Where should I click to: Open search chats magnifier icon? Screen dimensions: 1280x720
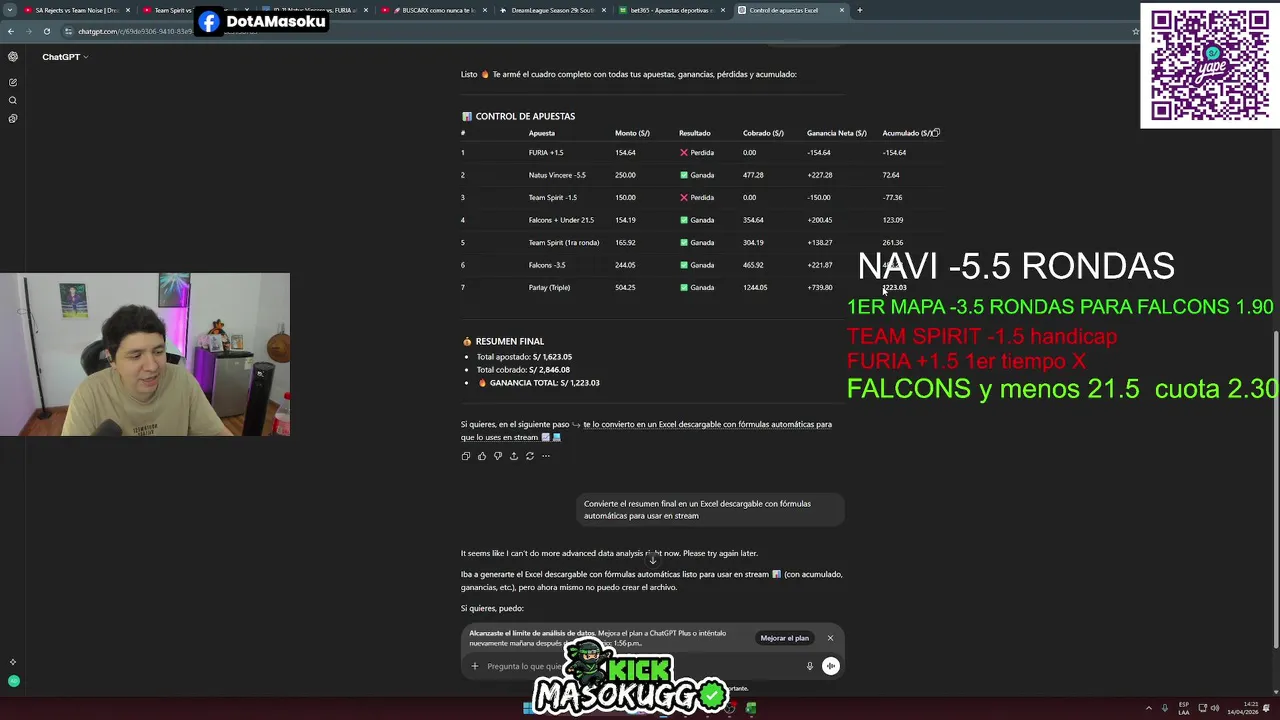pos(13,100)
